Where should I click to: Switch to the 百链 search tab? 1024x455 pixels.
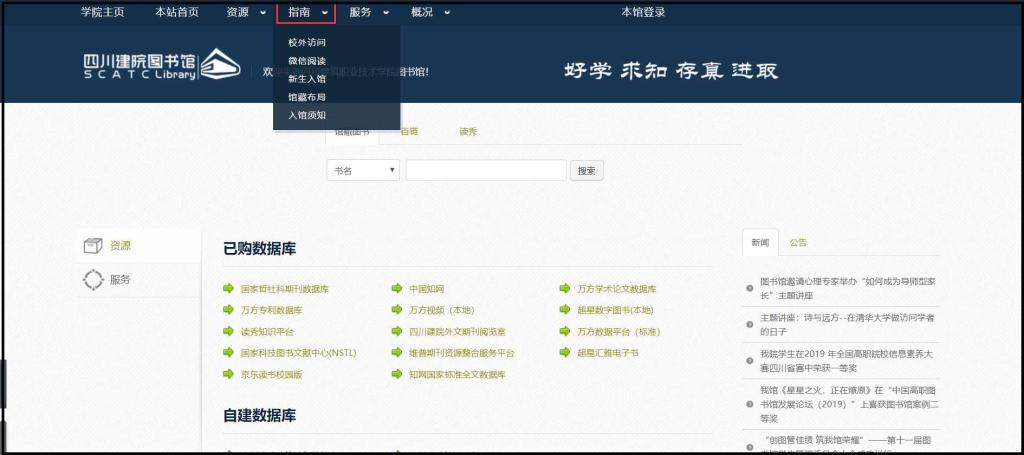click(x=409, y=132)
